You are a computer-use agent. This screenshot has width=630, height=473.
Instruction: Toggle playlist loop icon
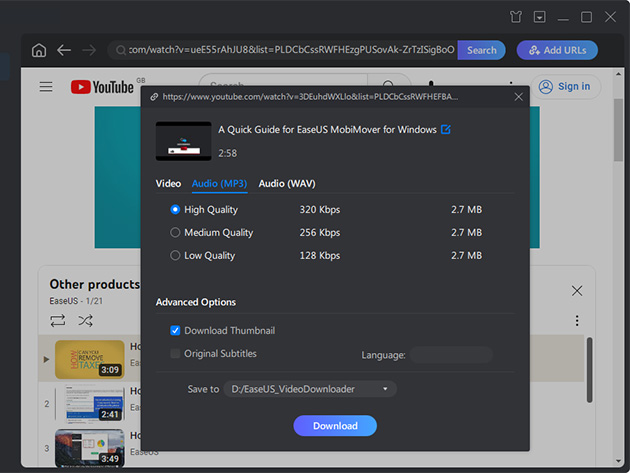click(x=57, y=321)
